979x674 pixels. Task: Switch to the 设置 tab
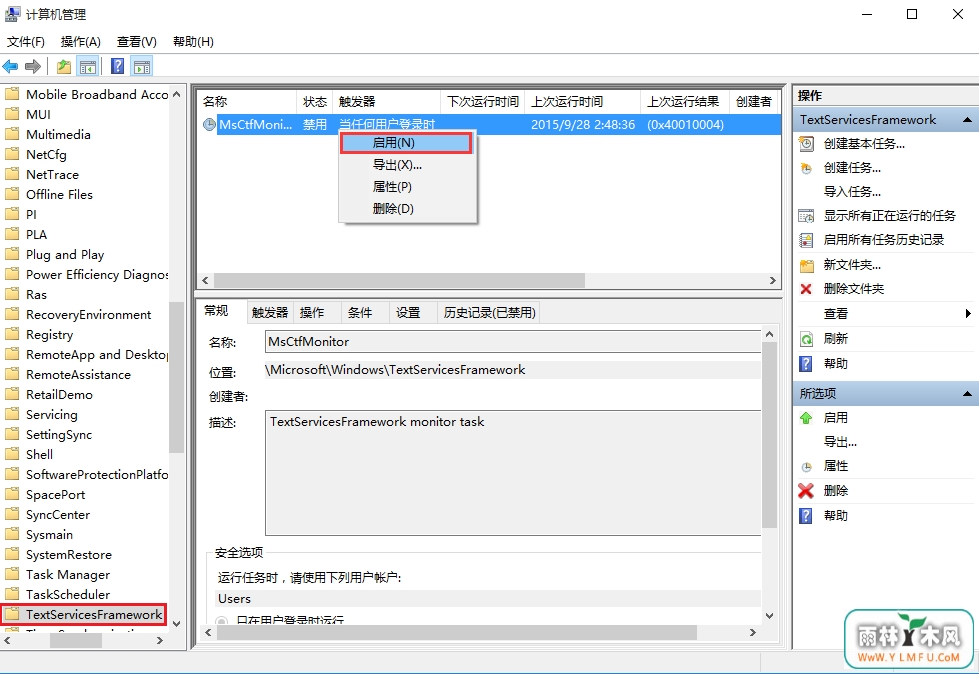pyautogui.click(x=413, y=313)
